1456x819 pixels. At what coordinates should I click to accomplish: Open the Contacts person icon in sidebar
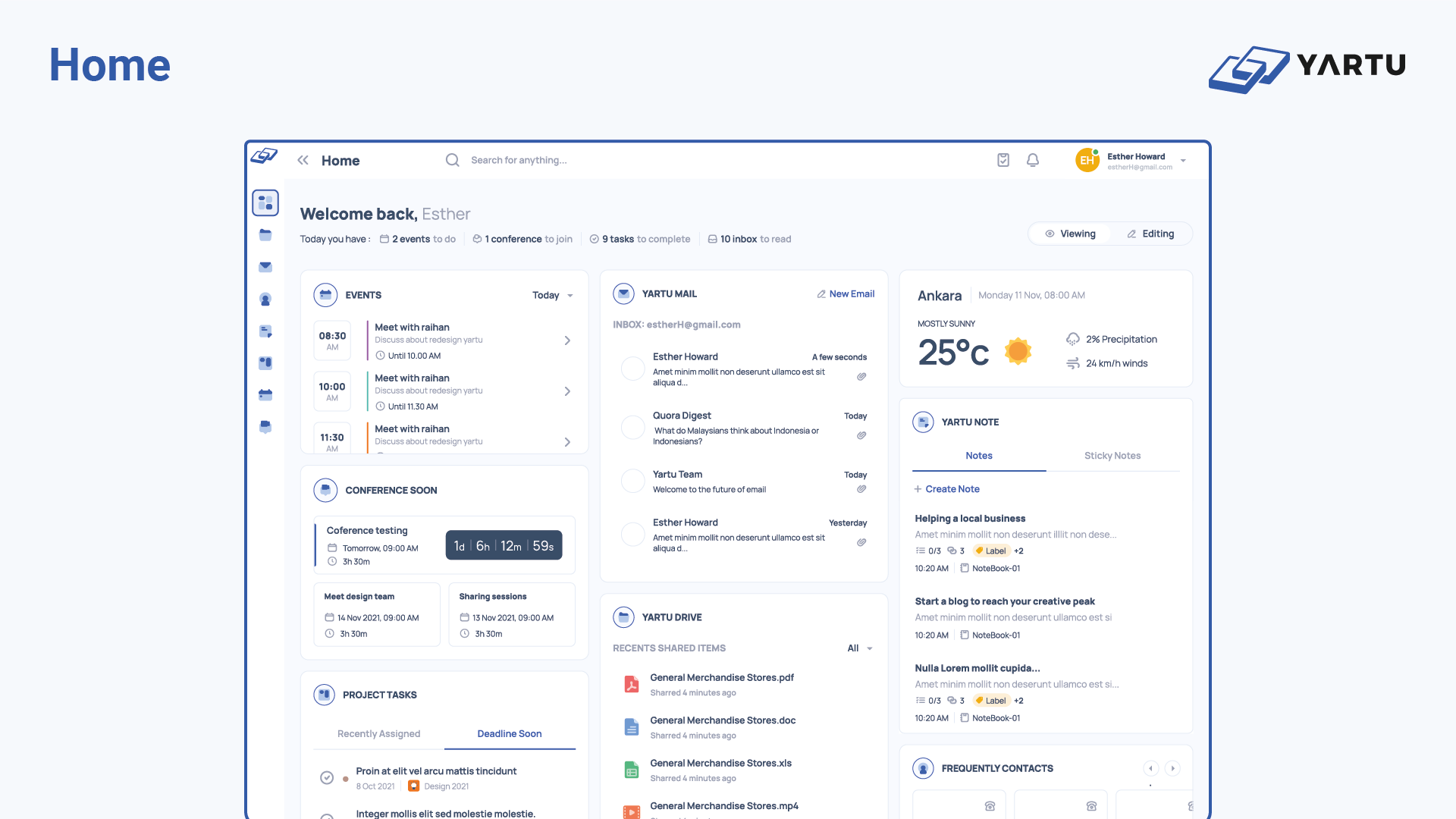pos(265,300)
